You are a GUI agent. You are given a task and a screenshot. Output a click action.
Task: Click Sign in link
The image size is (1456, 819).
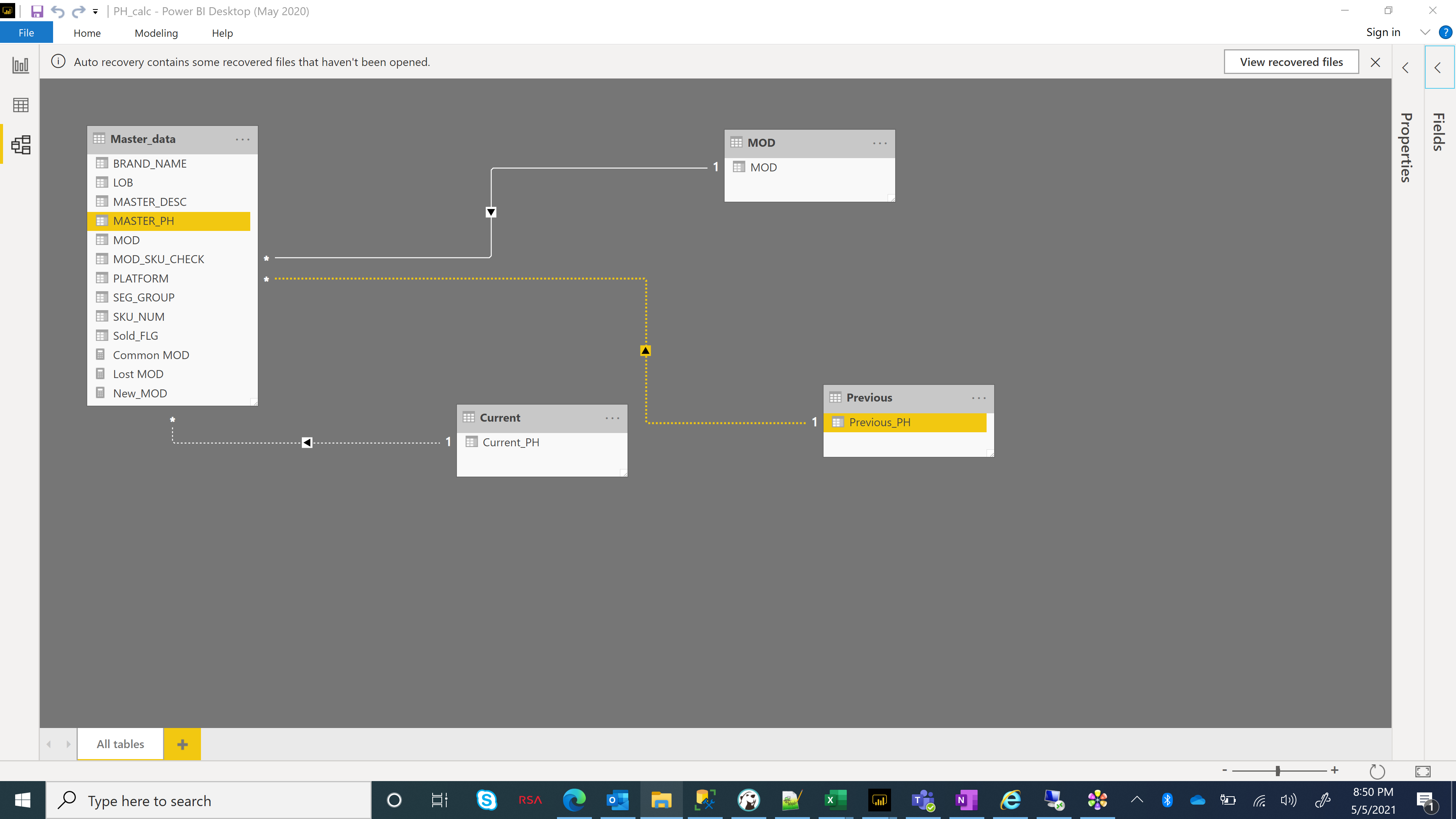point(1383,32)
